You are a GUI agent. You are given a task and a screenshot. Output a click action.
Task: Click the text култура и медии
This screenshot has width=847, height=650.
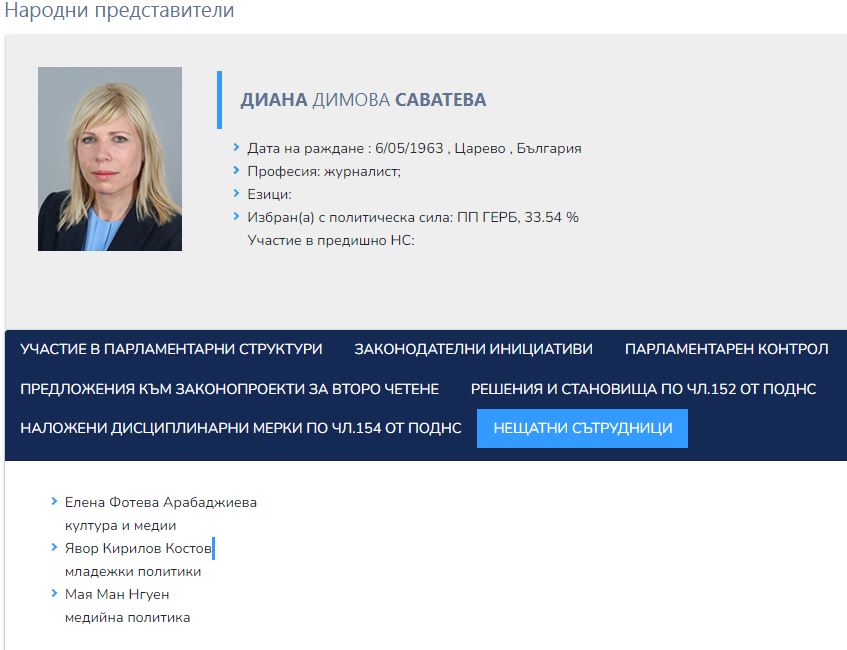coord(120,526)
